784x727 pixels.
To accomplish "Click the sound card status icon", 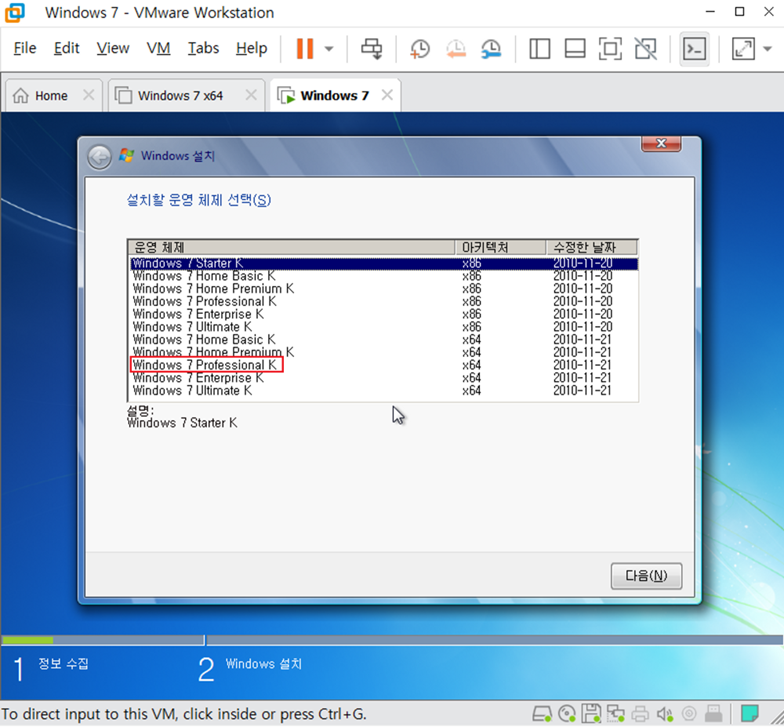I will 664,714.
